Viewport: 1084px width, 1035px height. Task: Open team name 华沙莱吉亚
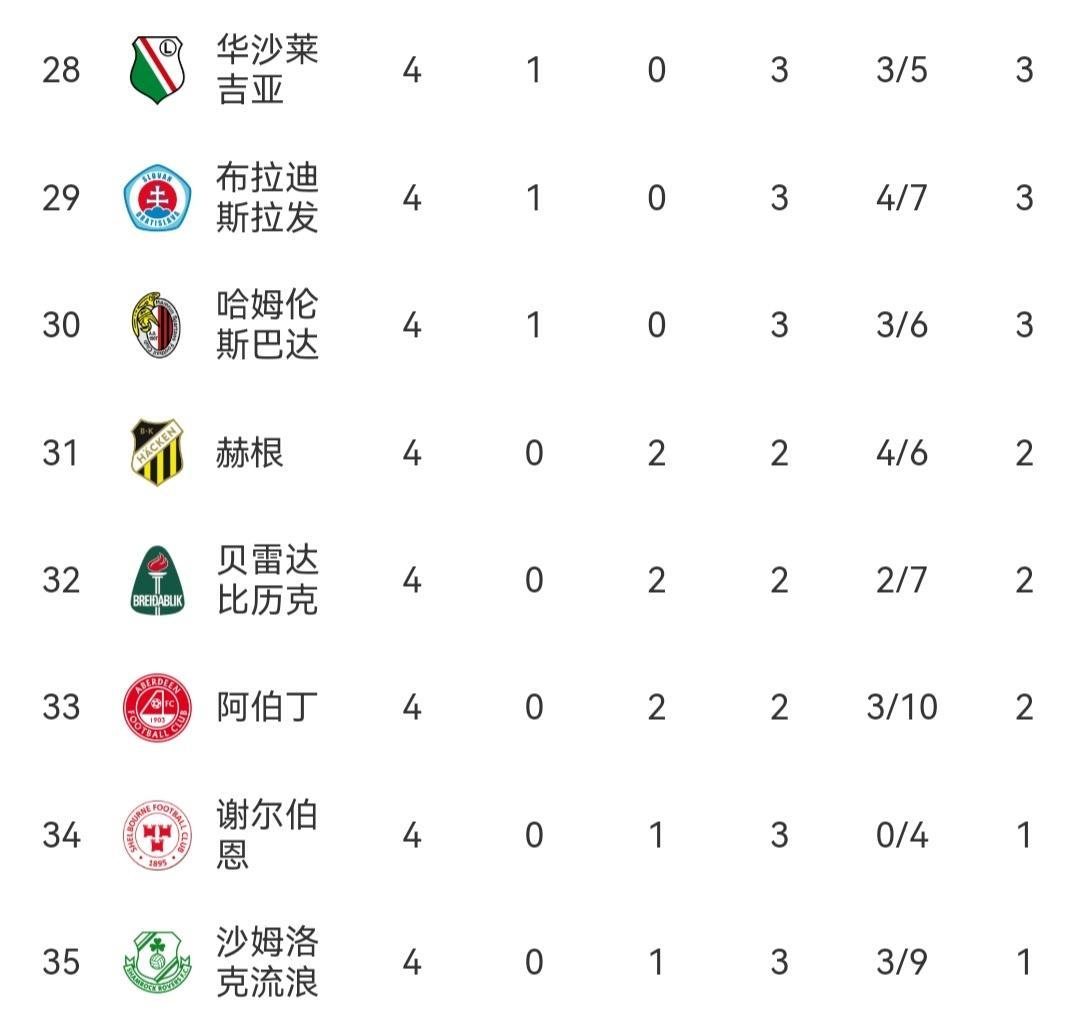(267, 70)
